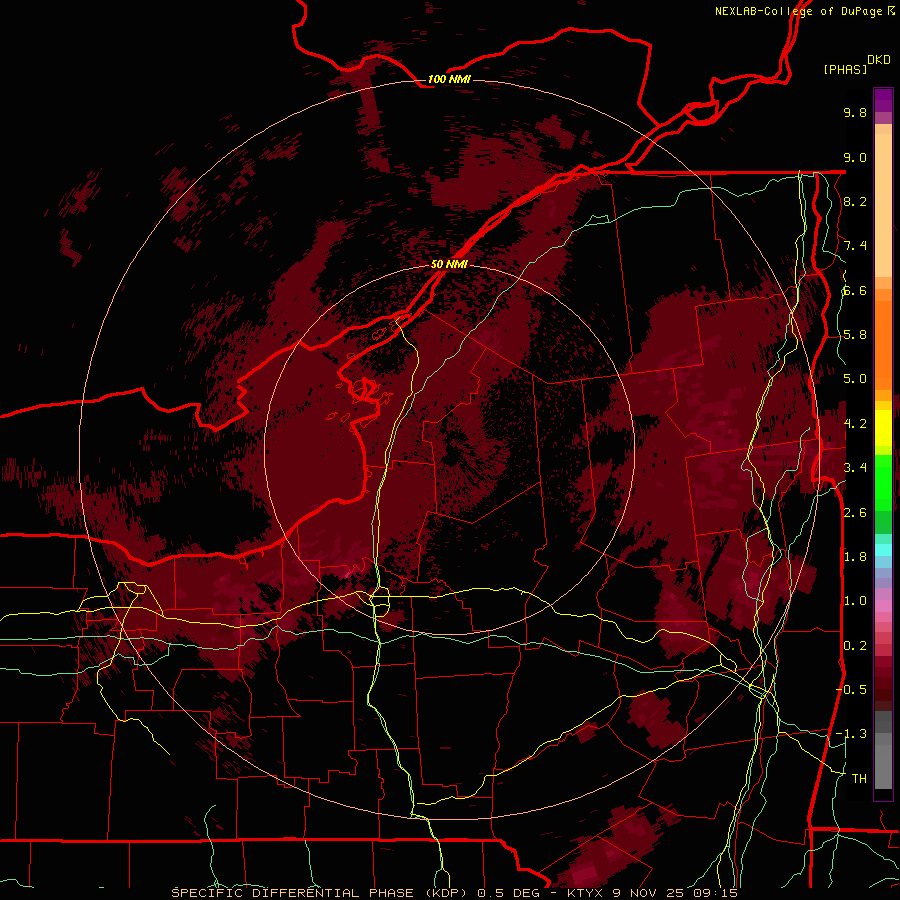Click the DKD label above the color scale
This screenshot has width=900, height=900.
tap(879, 60)
